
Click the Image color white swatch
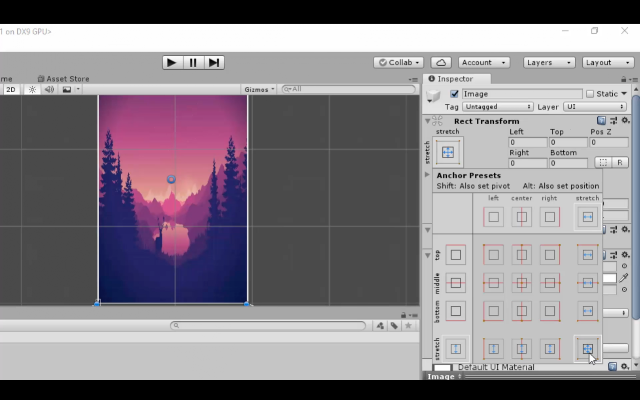tap(609, 278)
